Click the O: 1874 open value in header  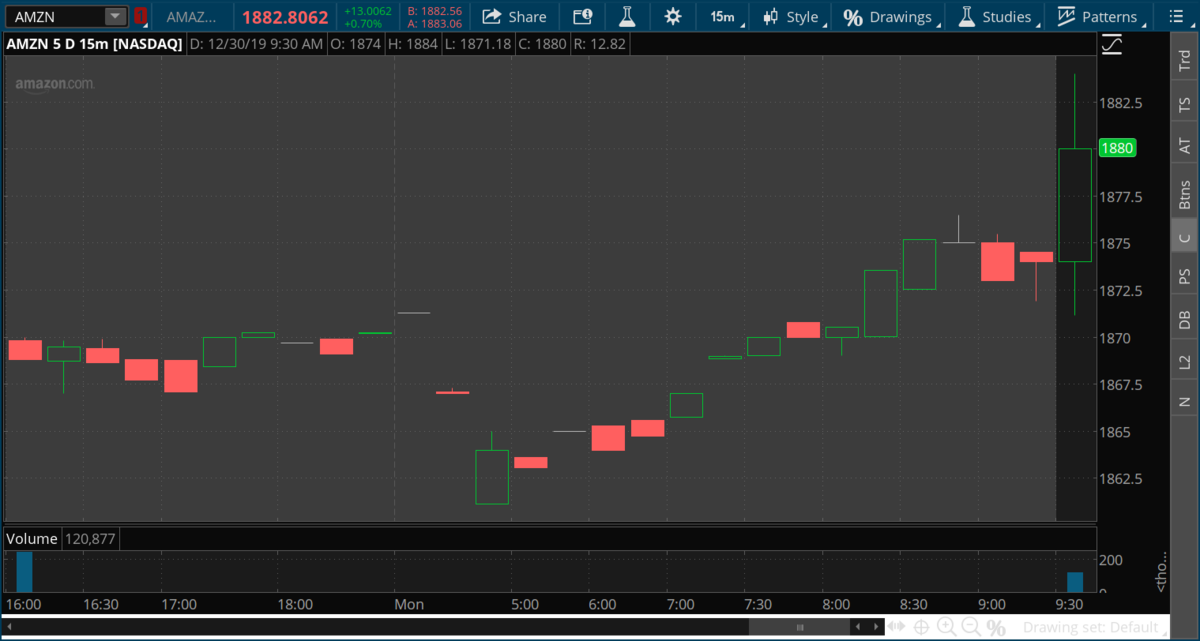(x=357, y=44)
